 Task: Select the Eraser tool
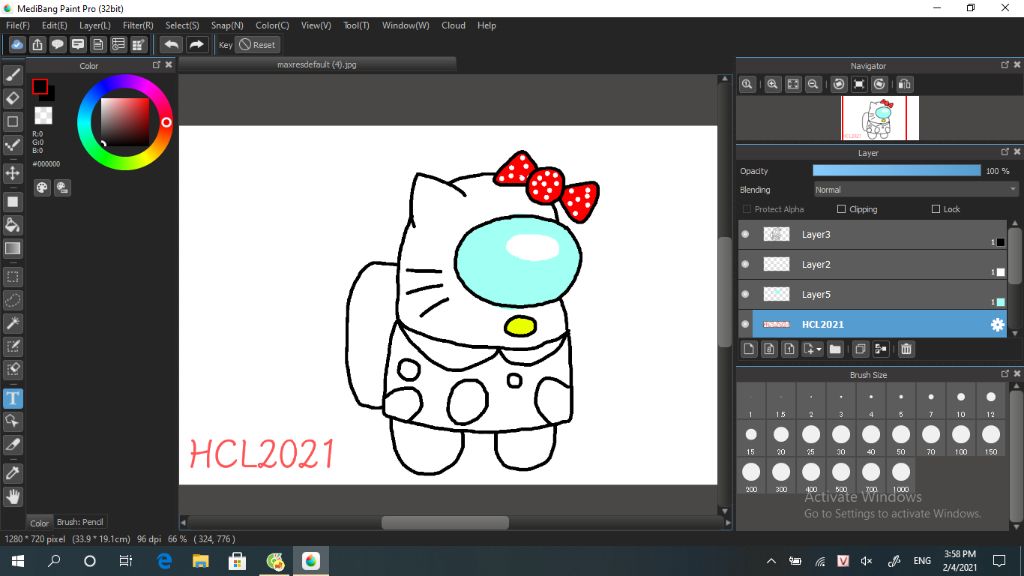pyautogui.click(x=12, y=99)
